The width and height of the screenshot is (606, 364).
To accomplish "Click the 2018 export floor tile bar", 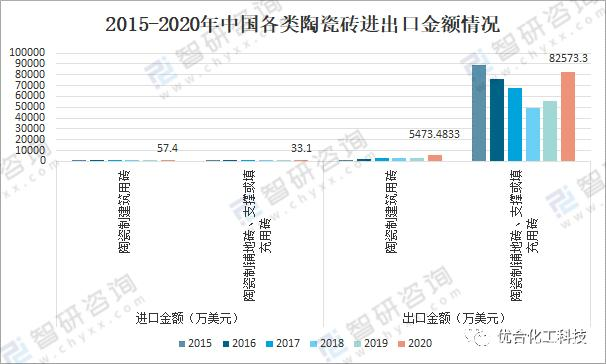I will (533, 134).
